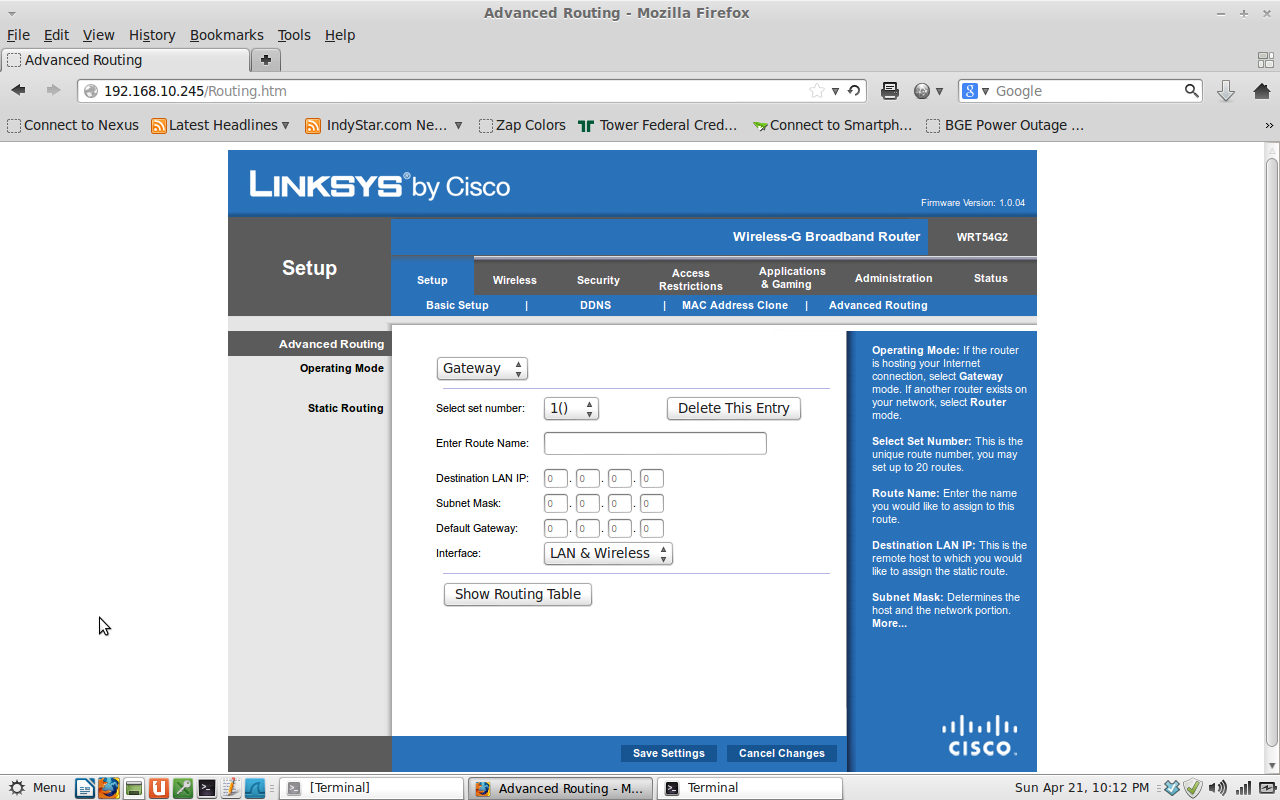Image resolution: width=1280 pixels, height=800 pixels.
Task: Reload the page using the refresh icon
Action: (x=854, y=91)
